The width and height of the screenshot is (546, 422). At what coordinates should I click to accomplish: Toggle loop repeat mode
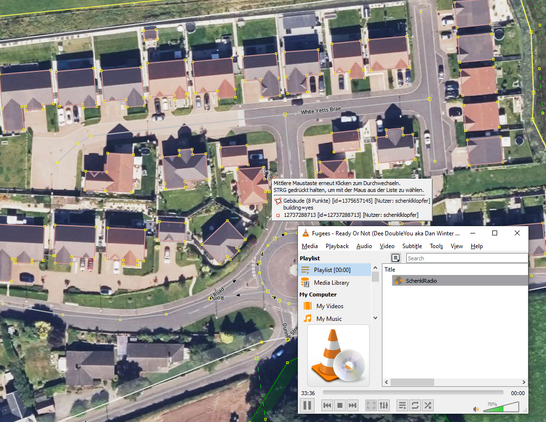coord(415,405)
